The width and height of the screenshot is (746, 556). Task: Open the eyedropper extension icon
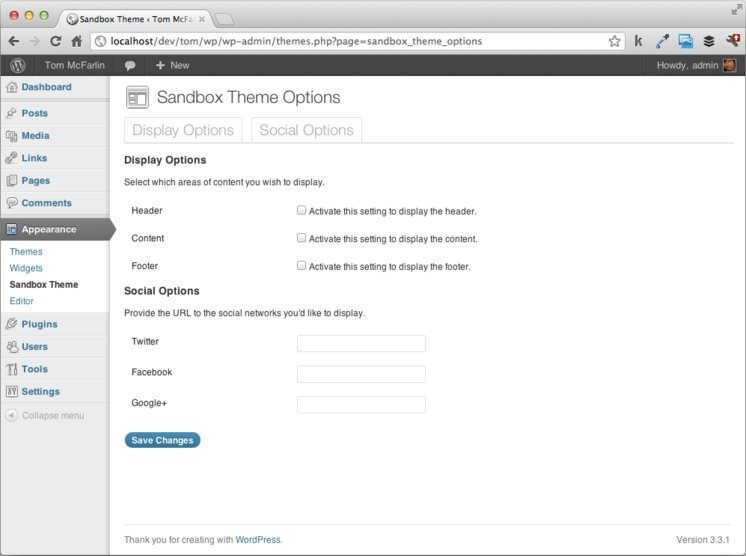pos(662,41)
